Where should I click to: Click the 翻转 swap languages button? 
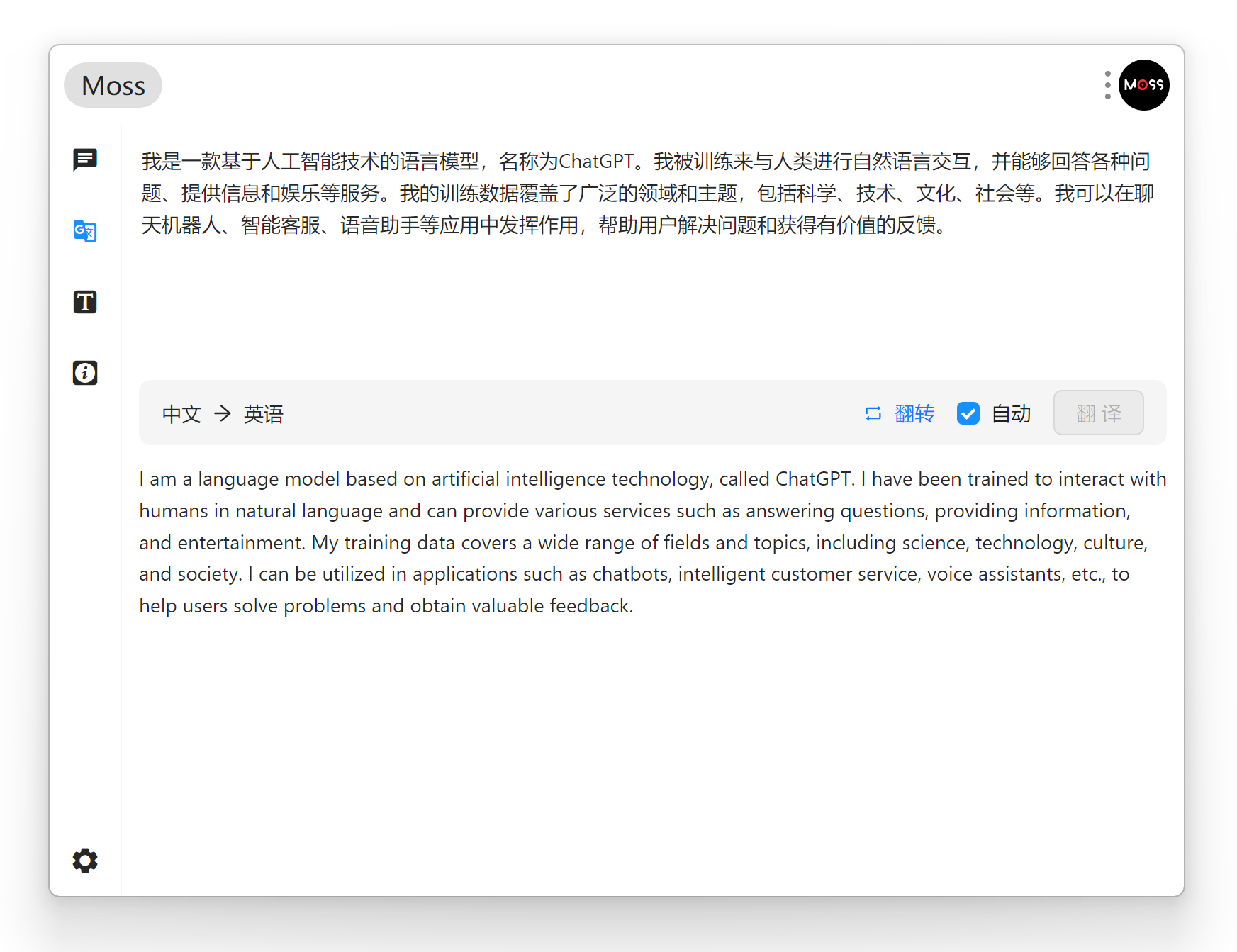(x=900, y=413)
